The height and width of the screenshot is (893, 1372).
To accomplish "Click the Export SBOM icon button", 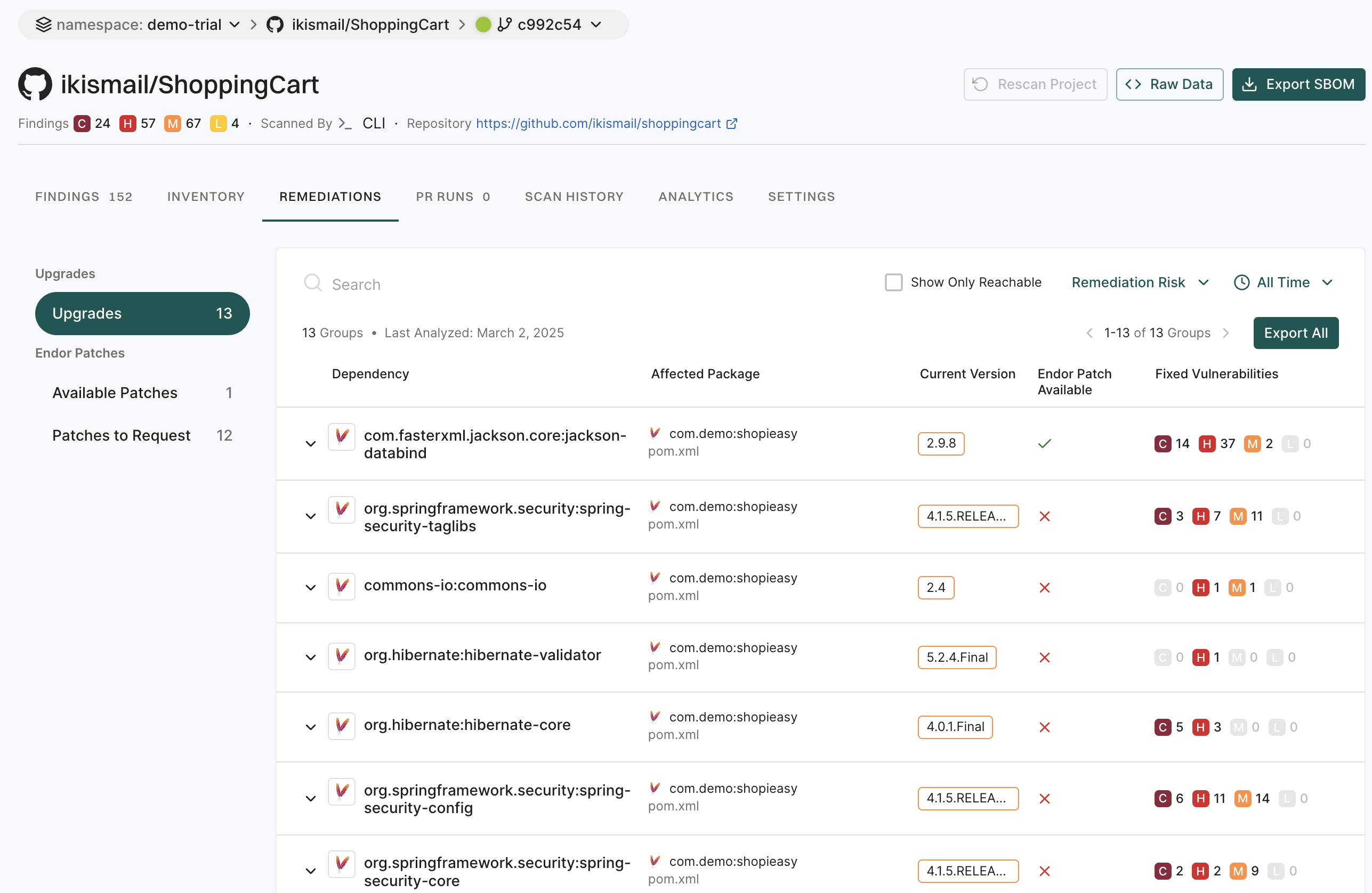I will coord(1248,84).
